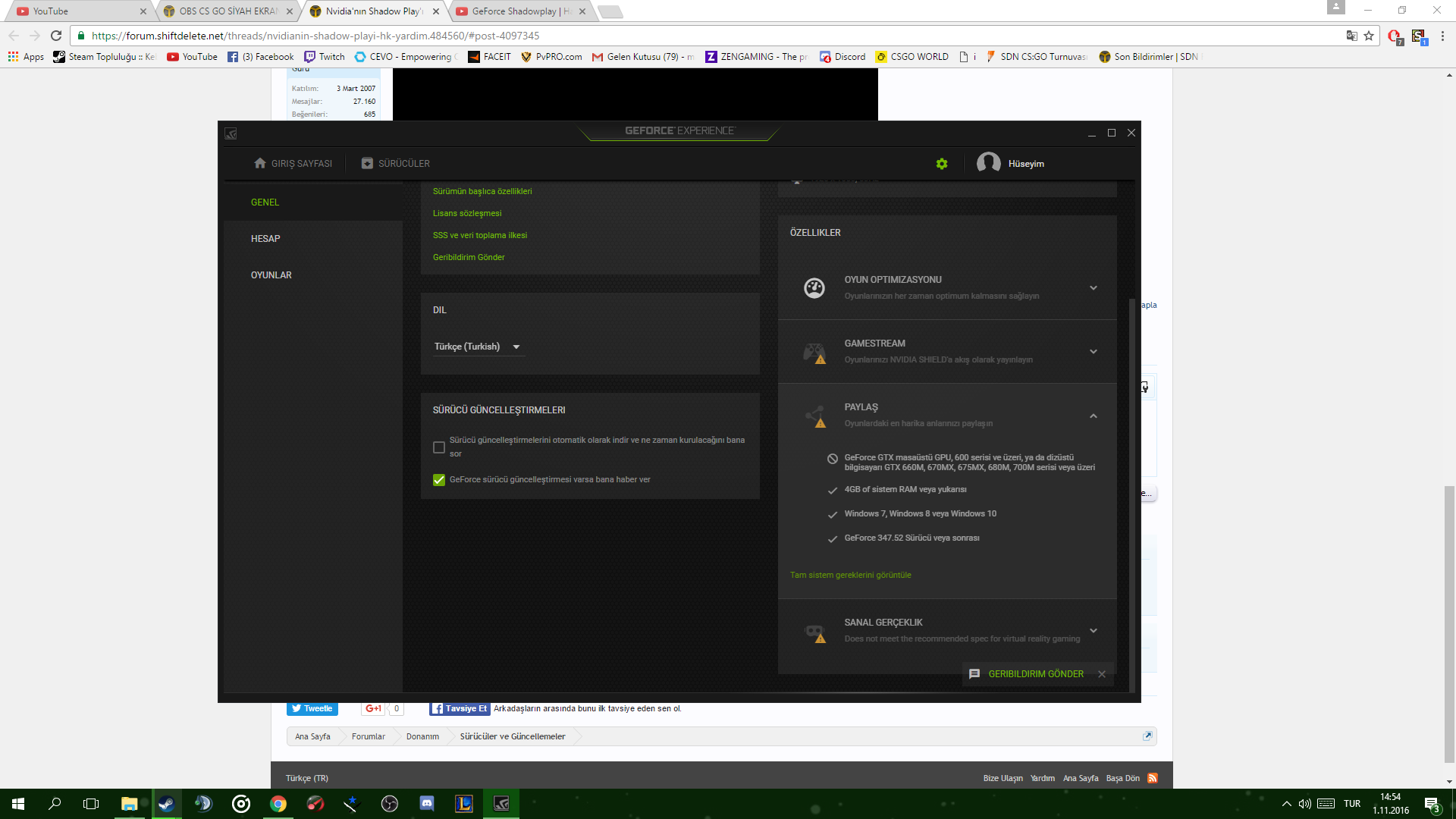Image resolution: width=1456 pixels, height=819 pixels.
Task: Uncheck GeForce driver update notification checkbox
Action: 439,480
